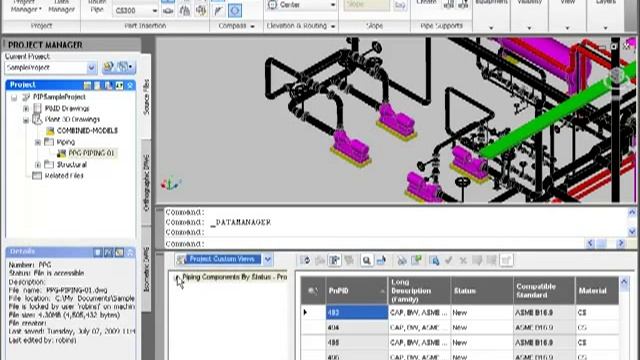
Task: Select Related Files in project tree
Action: (64, 176)
